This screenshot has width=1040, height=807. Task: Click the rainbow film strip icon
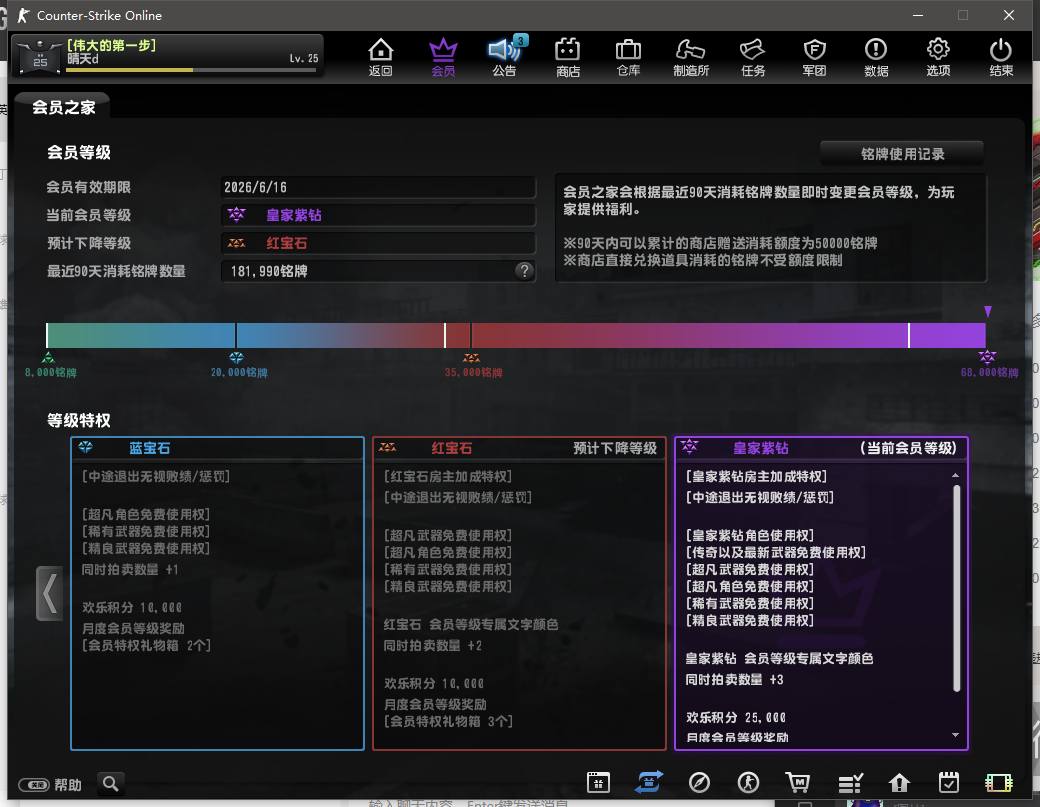coord(999,783)
